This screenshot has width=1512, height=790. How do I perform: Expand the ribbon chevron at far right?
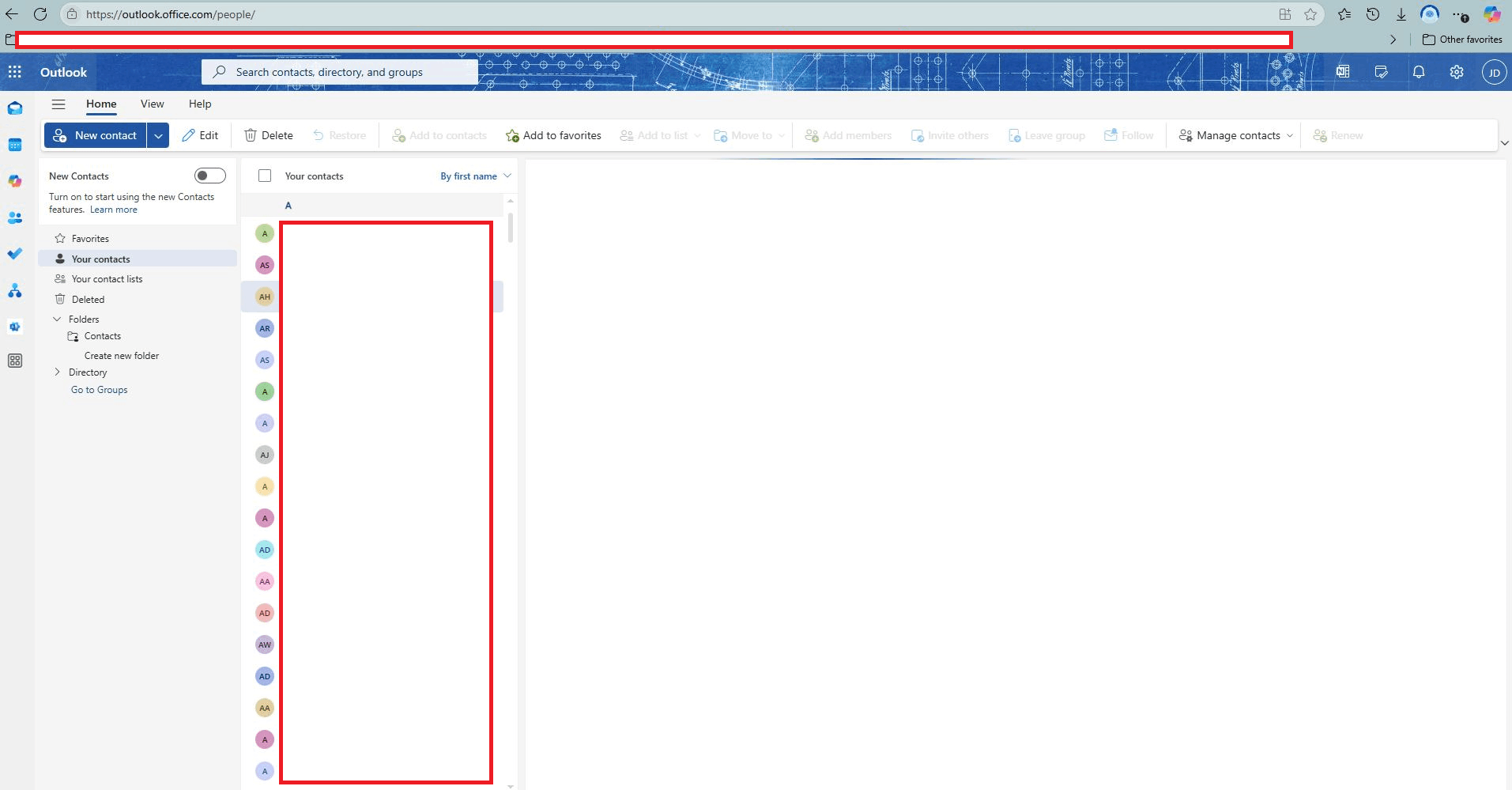coord(1504,143)
